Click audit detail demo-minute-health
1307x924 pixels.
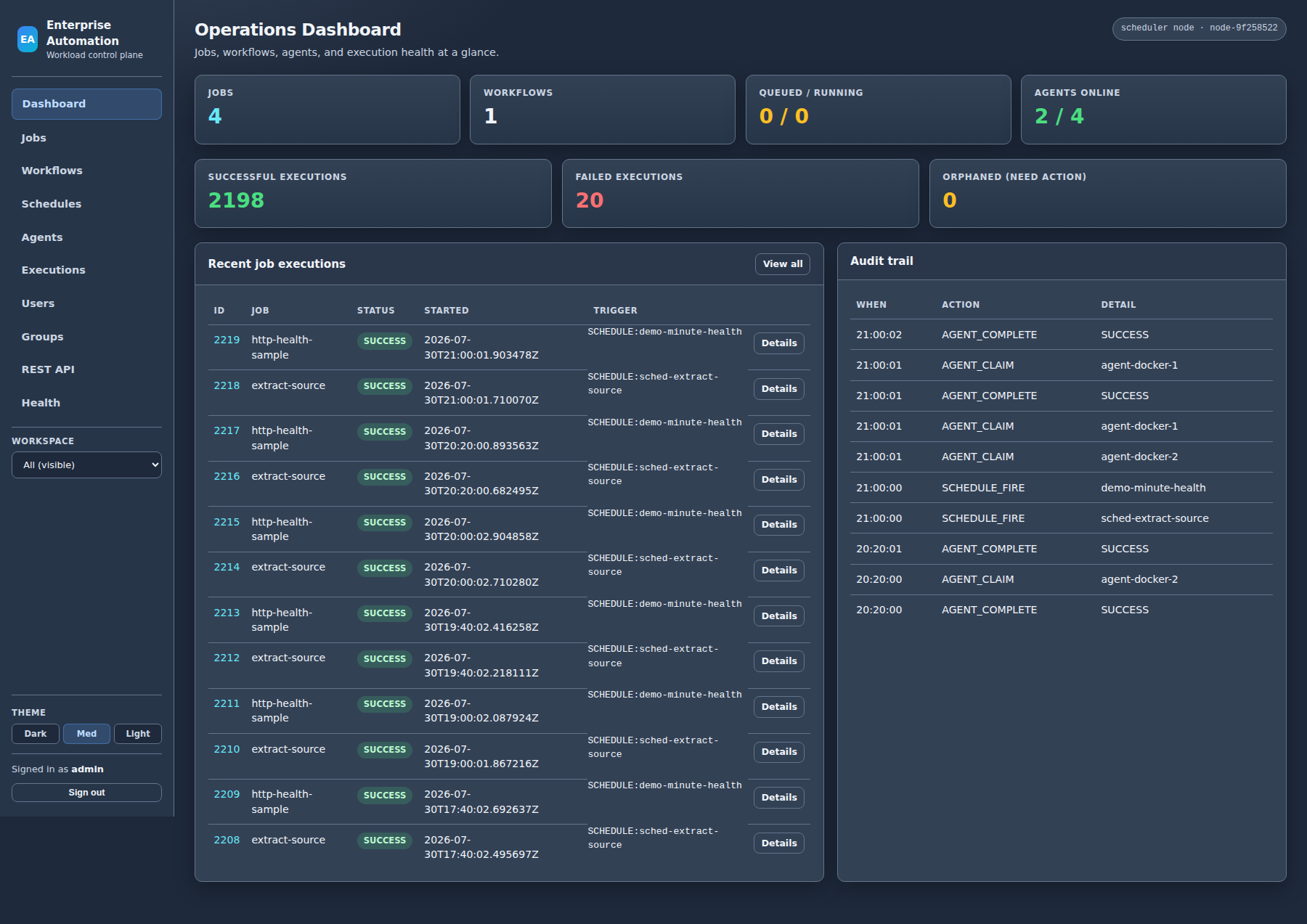click(1153, 488)
